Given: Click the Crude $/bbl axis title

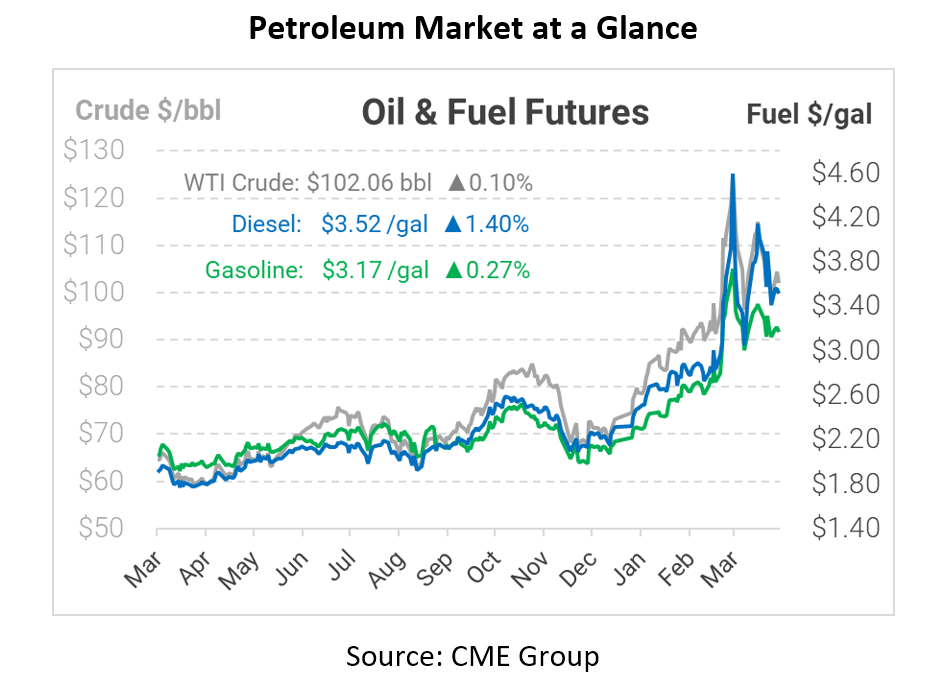Looking at the screenshot, I should click(149, 110).
